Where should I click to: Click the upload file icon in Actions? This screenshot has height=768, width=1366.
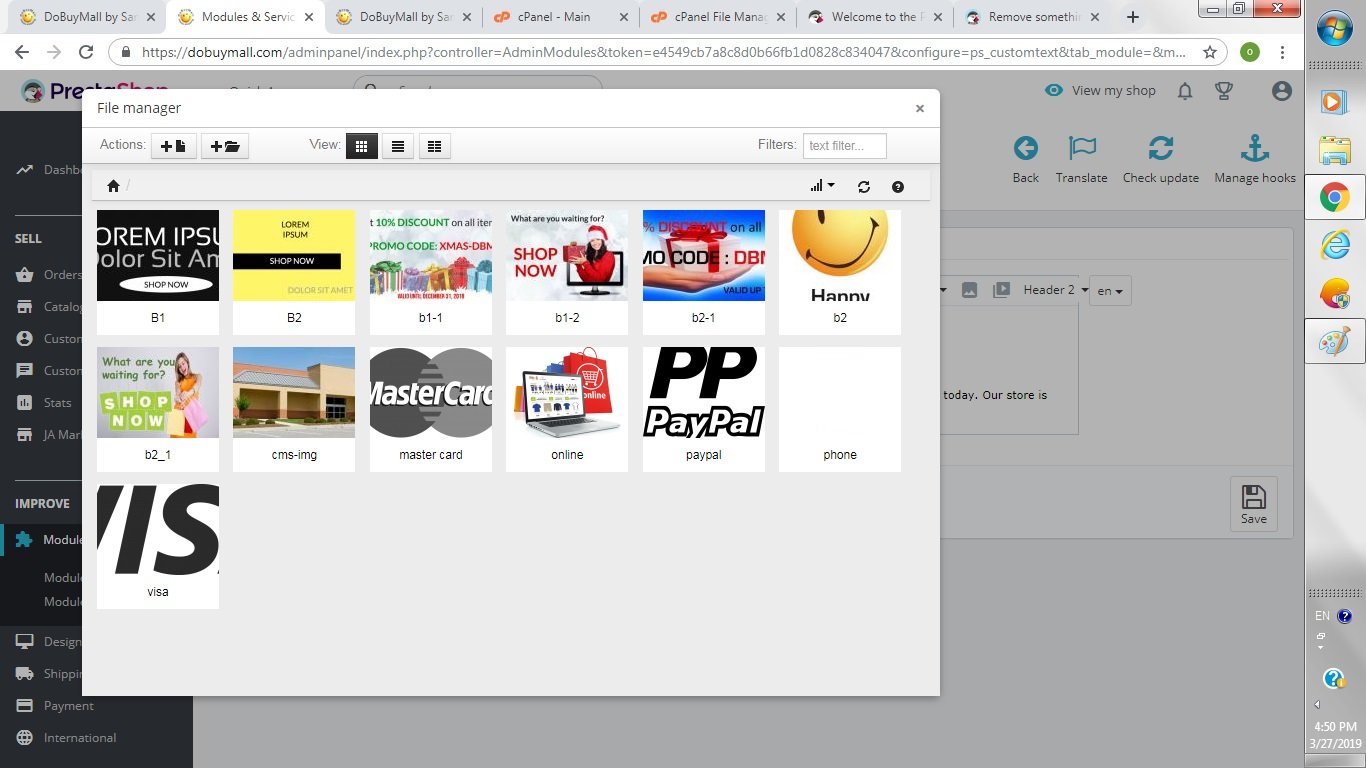[x=174, y=146]
